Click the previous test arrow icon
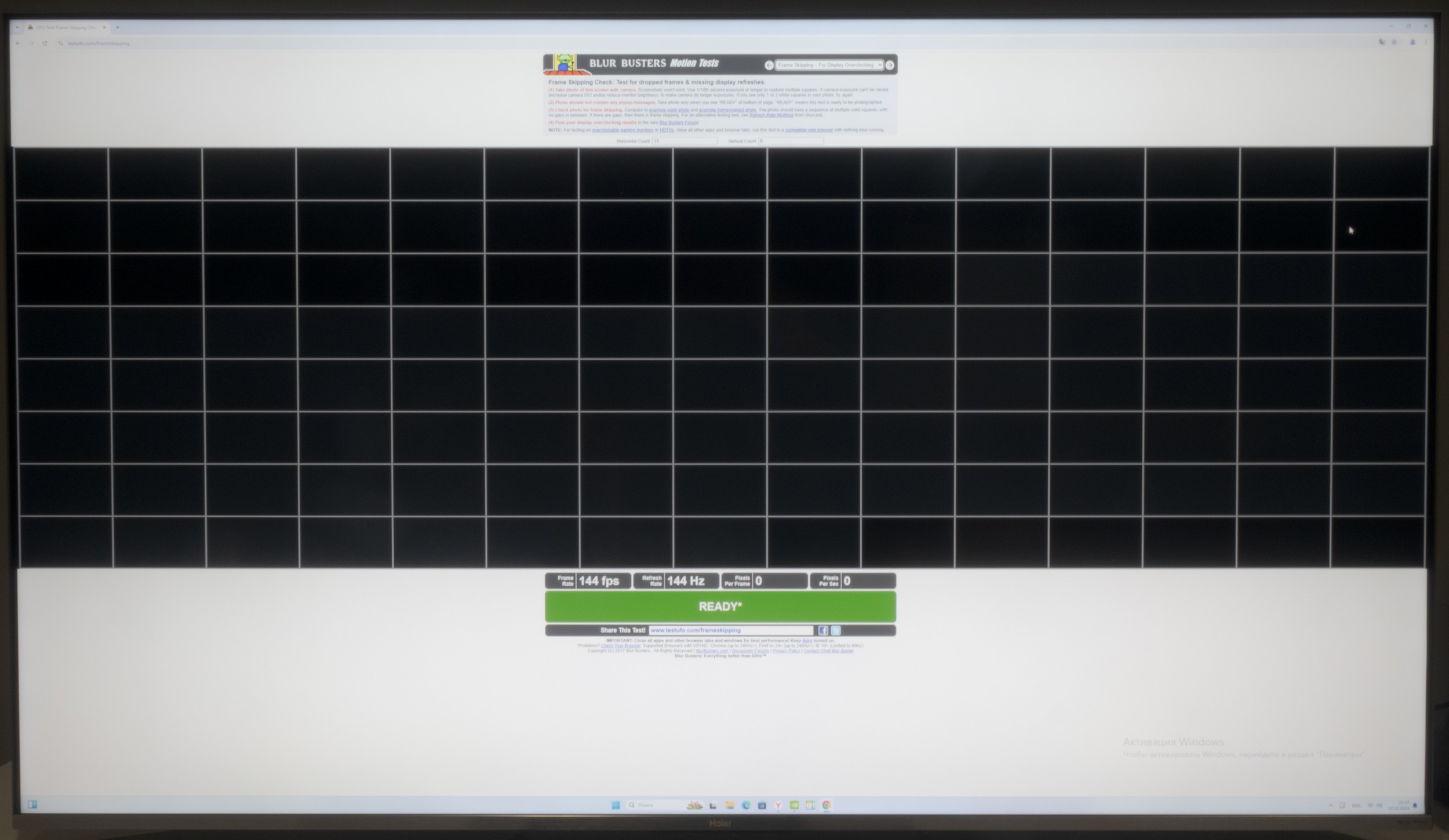1449x840 pixels. point(769,65)
